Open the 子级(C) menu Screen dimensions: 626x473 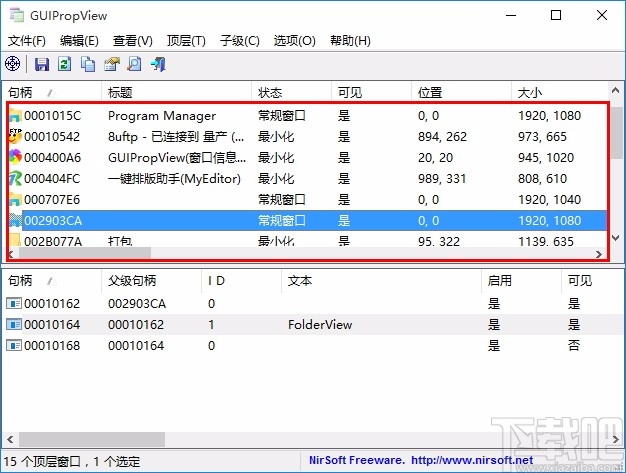[x=240, y=41]
